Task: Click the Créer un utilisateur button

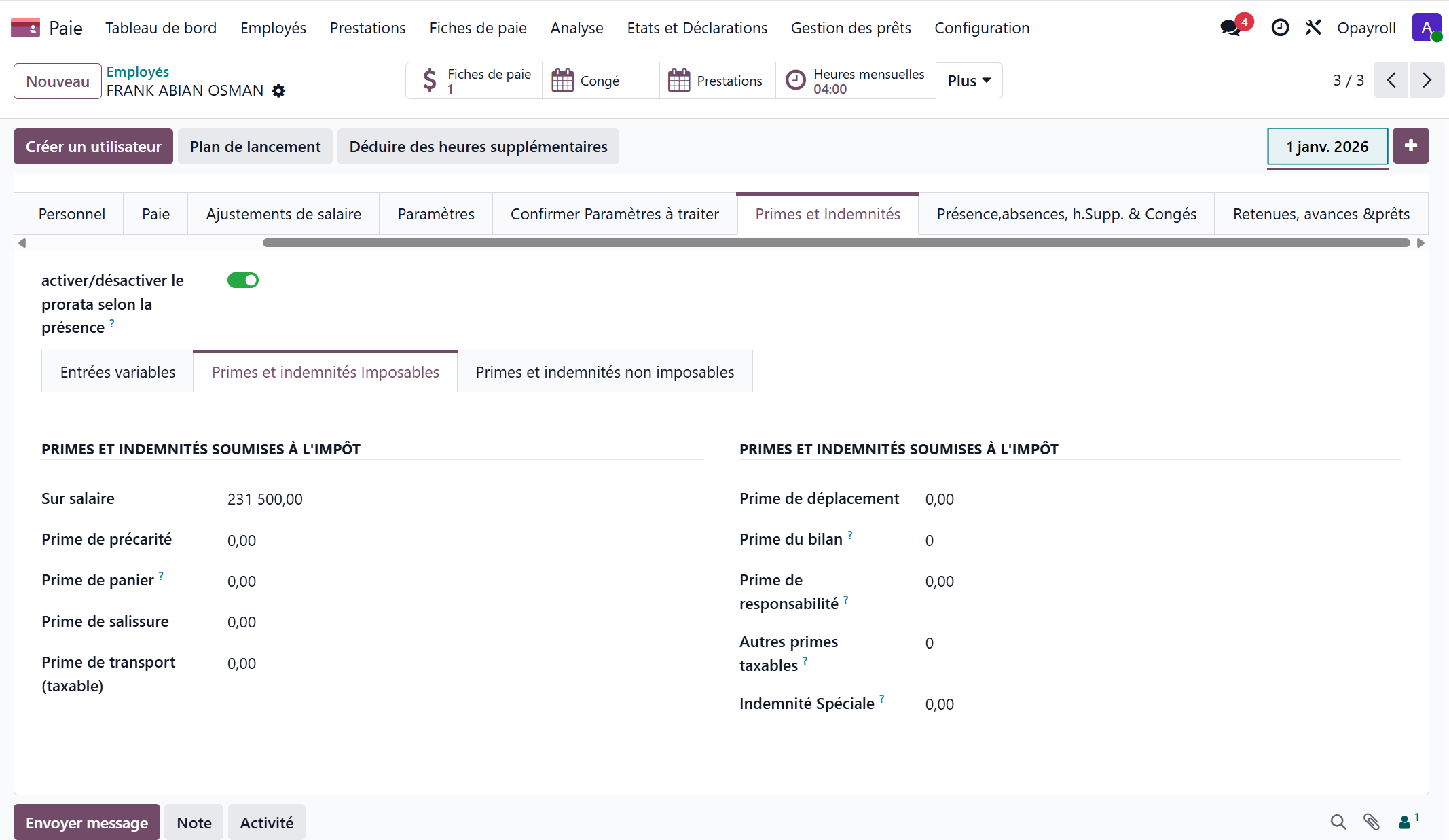Action: tap(93, 147)
